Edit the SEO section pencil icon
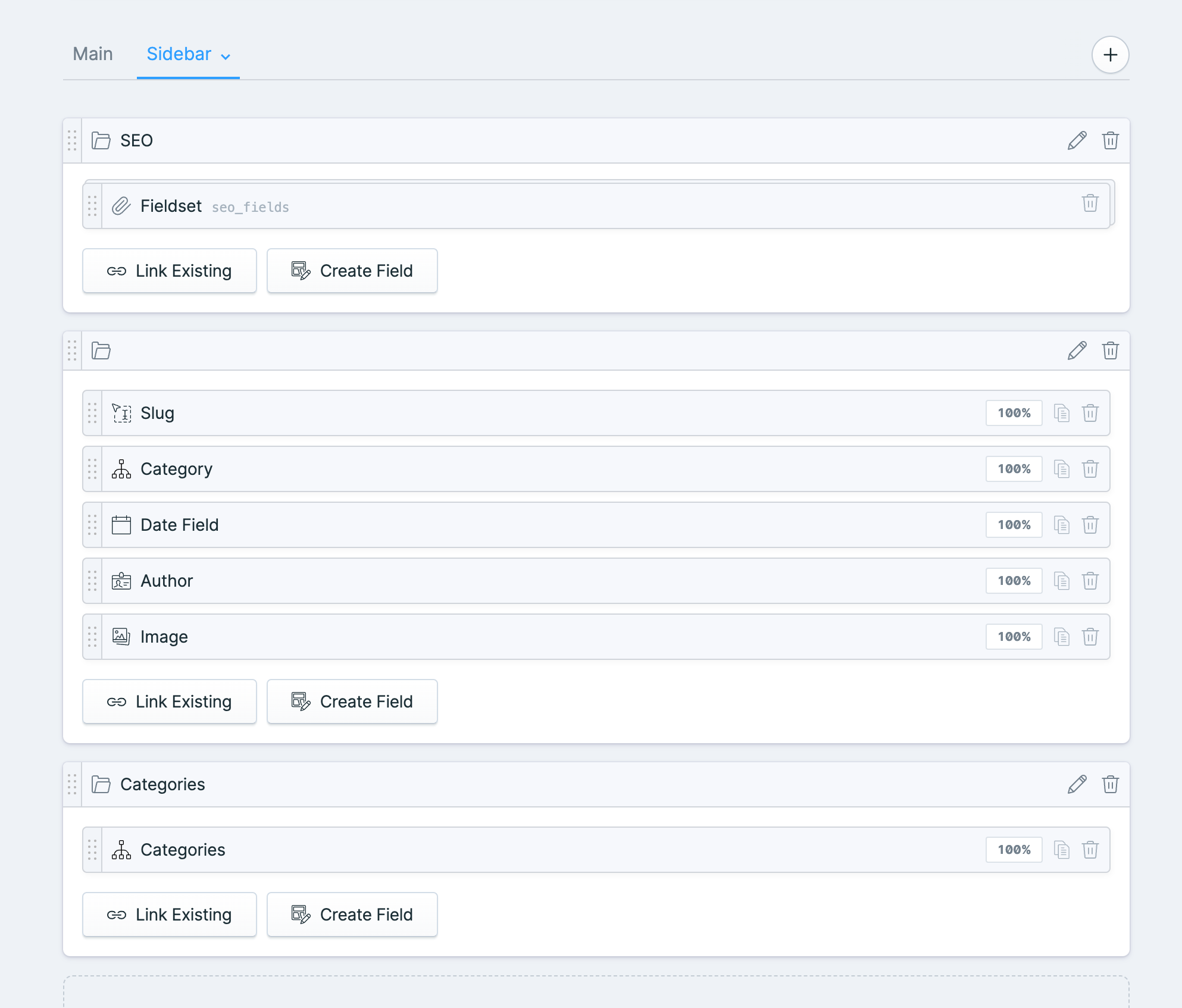 (x=1076, y=140)
